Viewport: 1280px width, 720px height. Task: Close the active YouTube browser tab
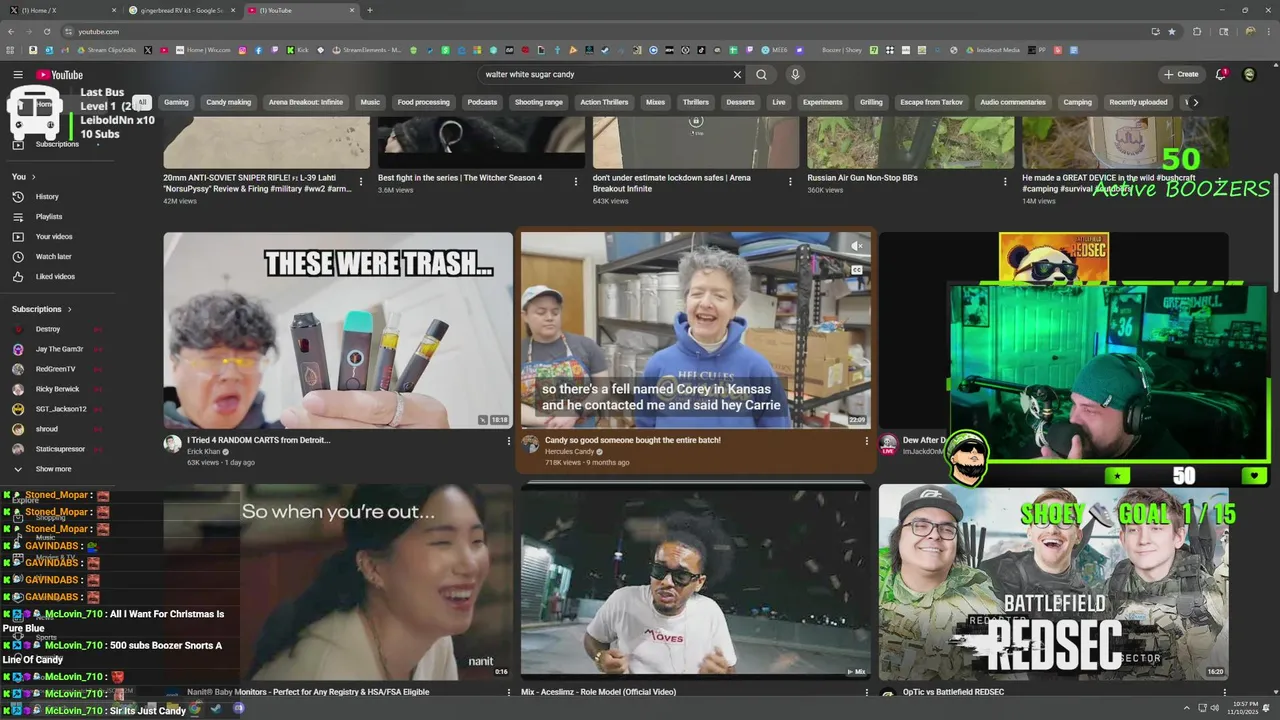(x=352, y=10)
